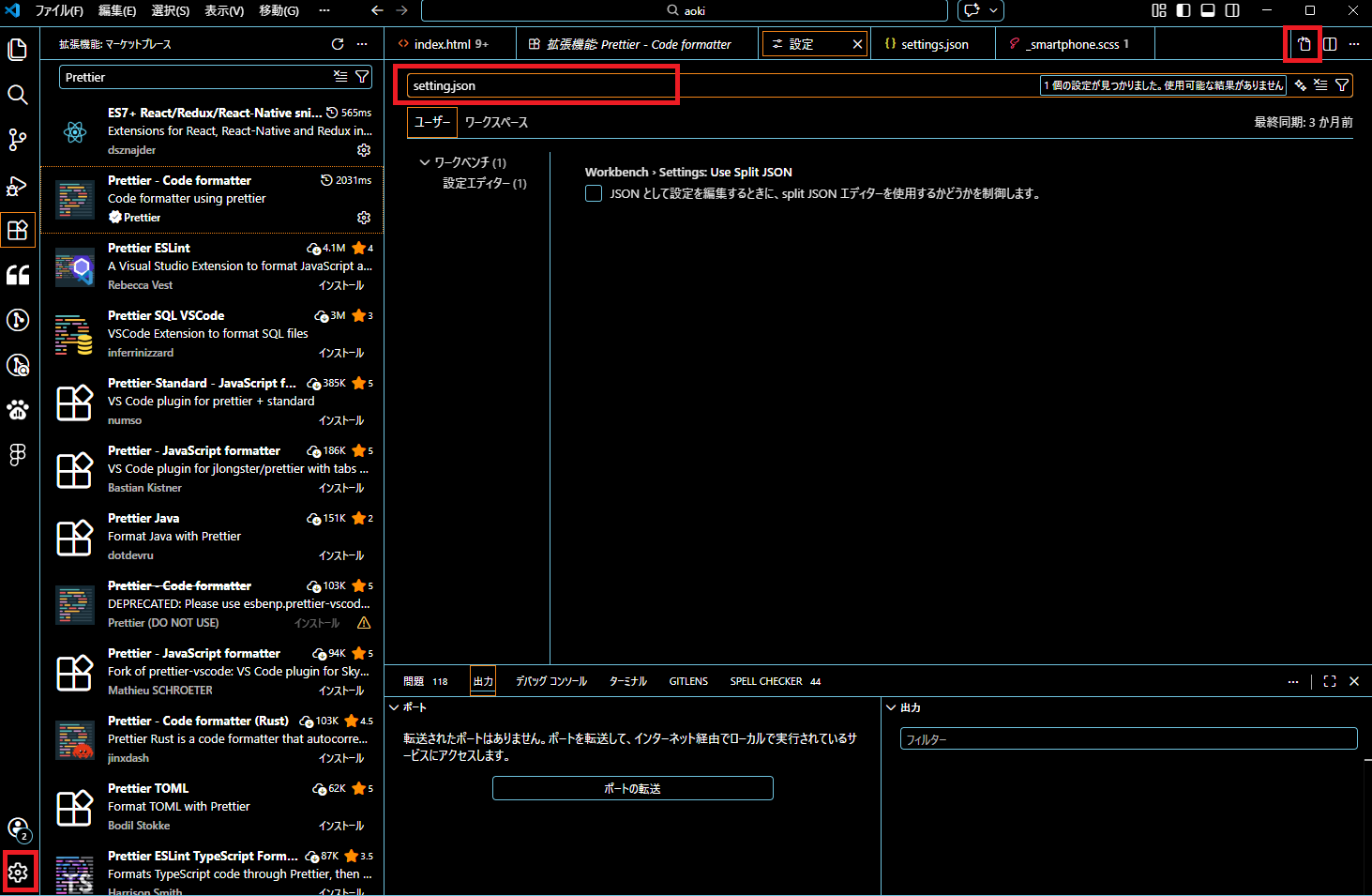The height and width of the screenshot is (896, 1372).
Task: Click the Manage gear icon at bottom left
Action: [19, 873]
